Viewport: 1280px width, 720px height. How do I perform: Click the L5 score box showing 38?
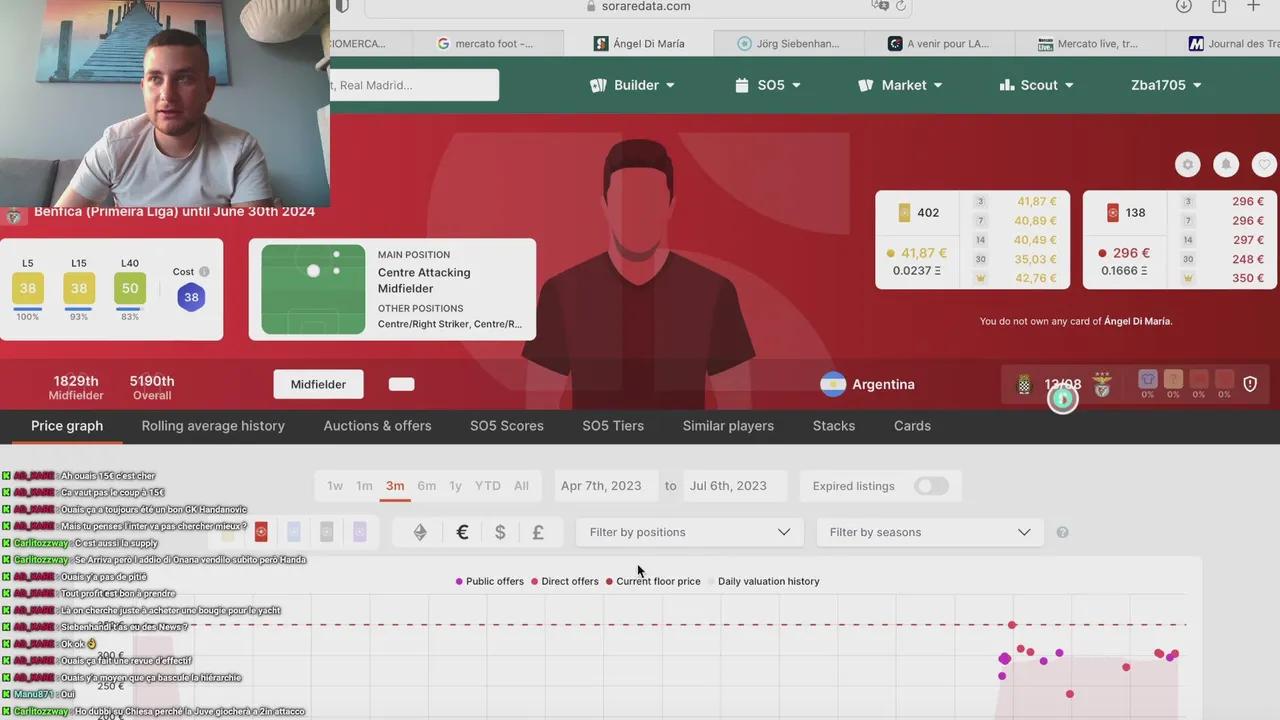[28, 288]
